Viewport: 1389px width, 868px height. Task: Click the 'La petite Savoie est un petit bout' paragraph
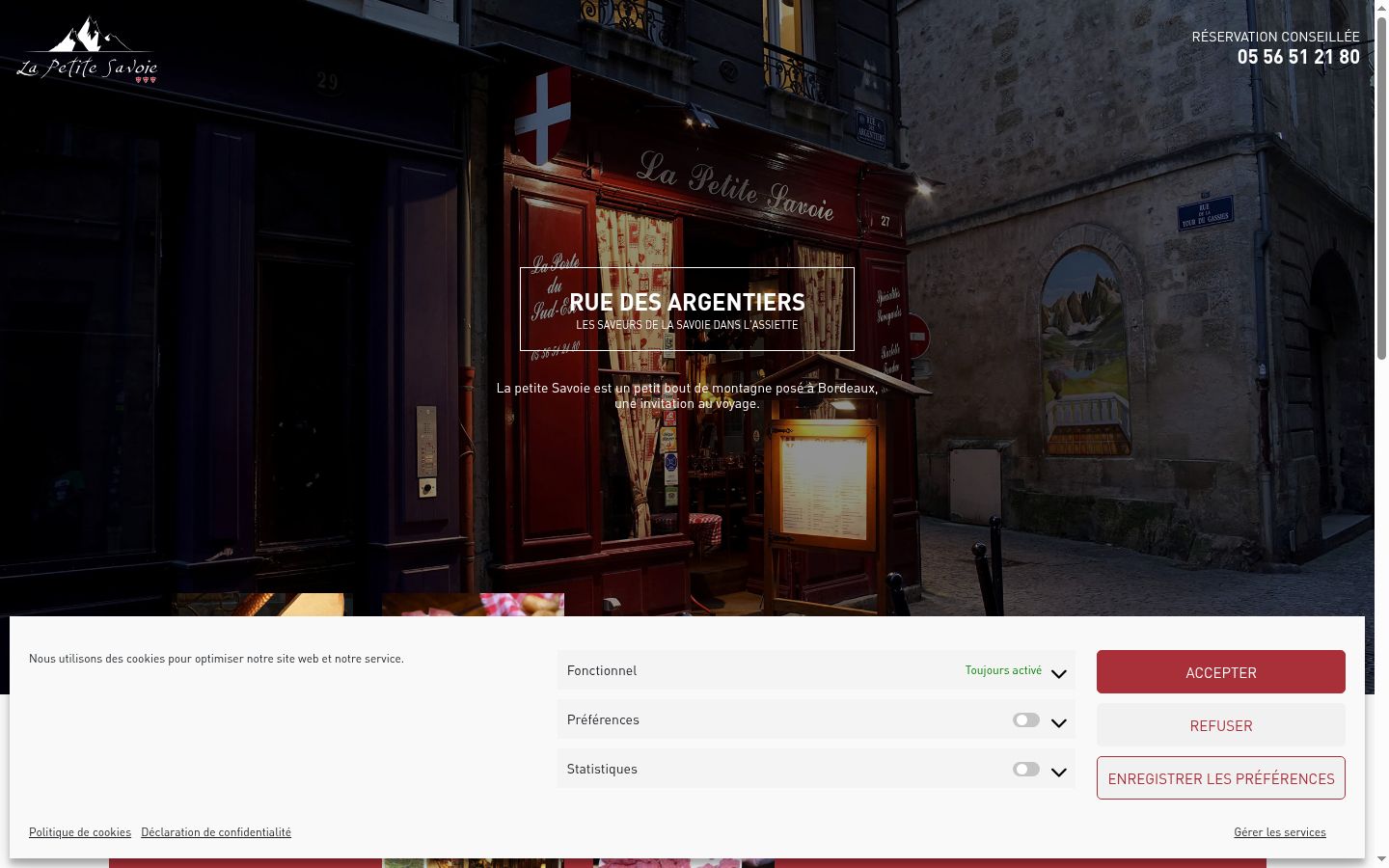[687, 395]
